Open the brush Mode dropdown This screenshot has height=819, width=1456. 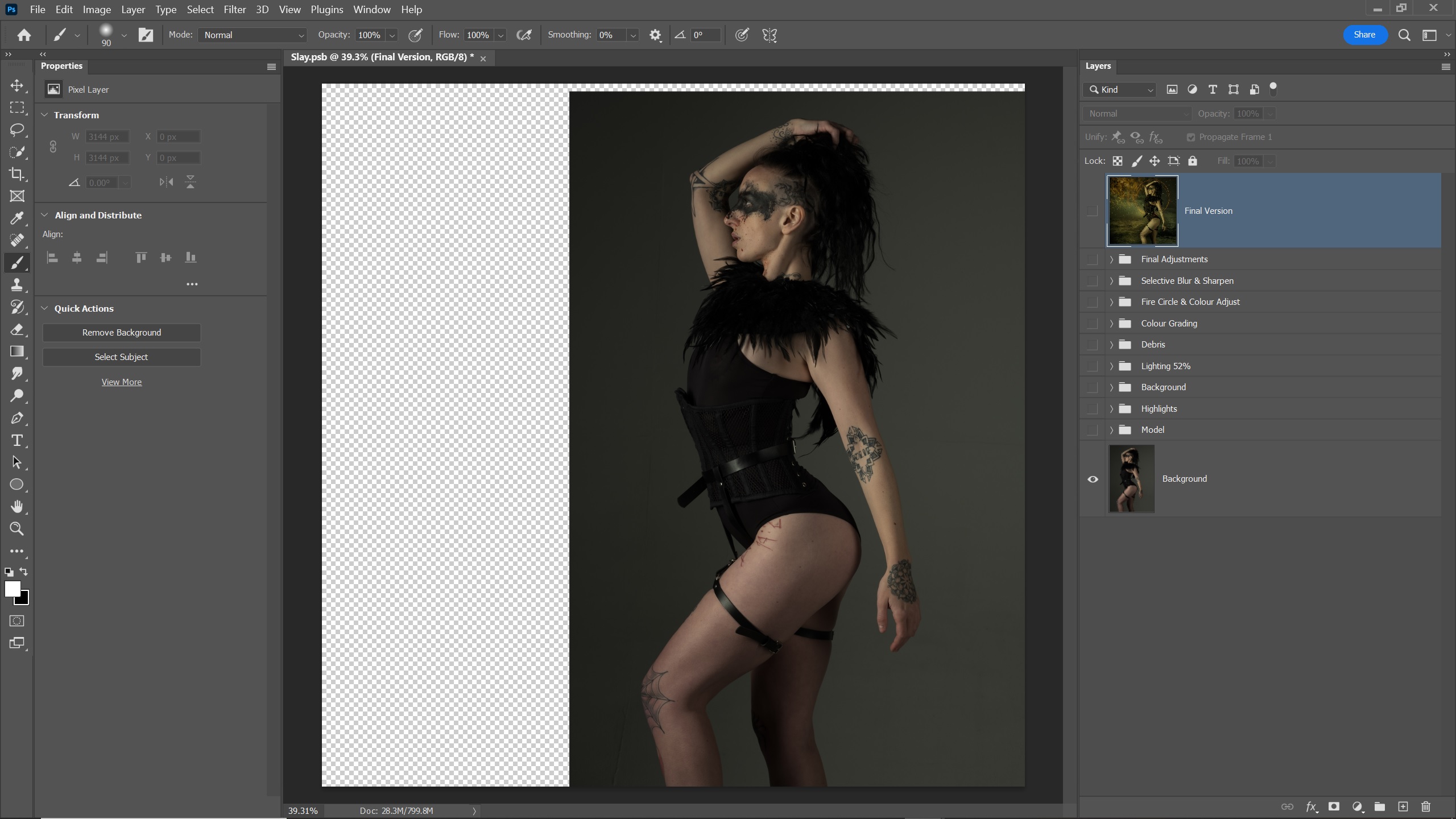pos(253,35)
